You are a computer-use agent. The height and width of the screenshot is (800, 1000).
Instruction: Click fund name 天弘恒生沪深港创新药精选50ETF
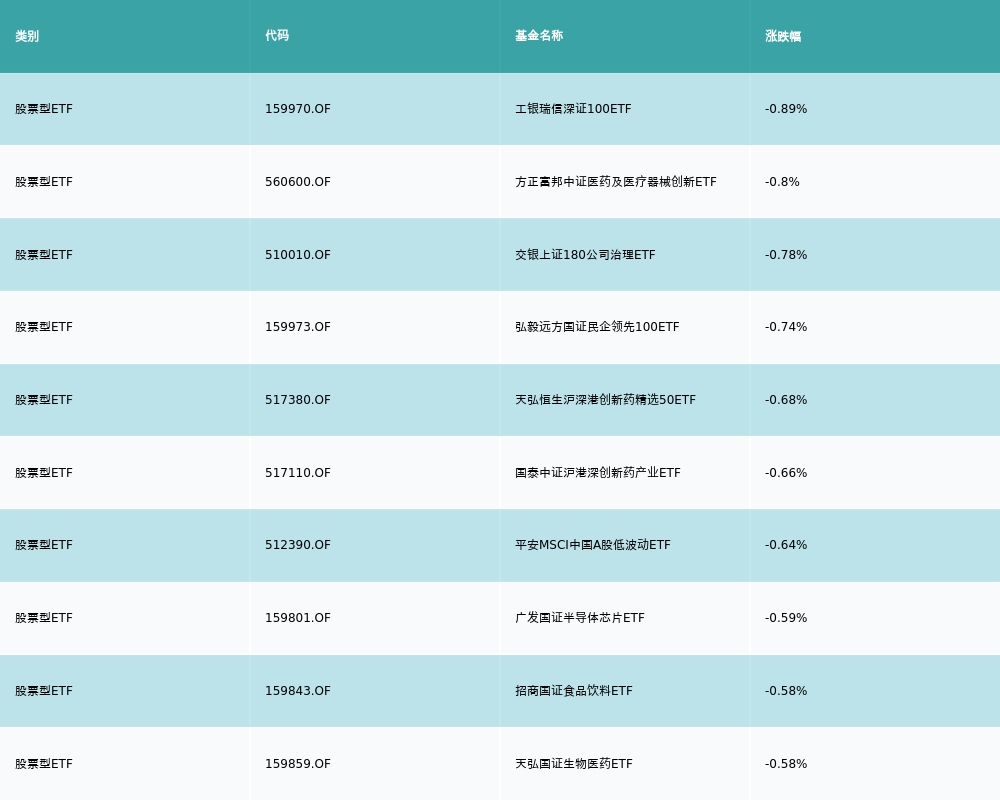pyautogui.click(x=605, y=400)
